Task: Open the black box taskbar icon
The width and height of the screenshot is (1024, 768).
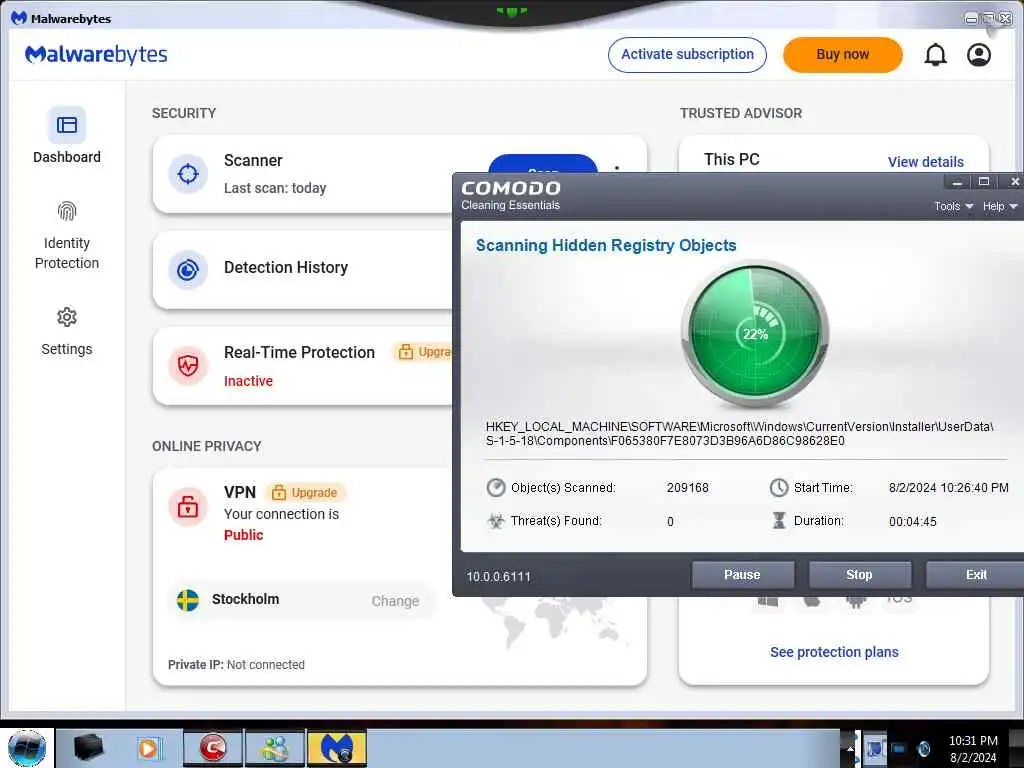Action: click(89, 748)
